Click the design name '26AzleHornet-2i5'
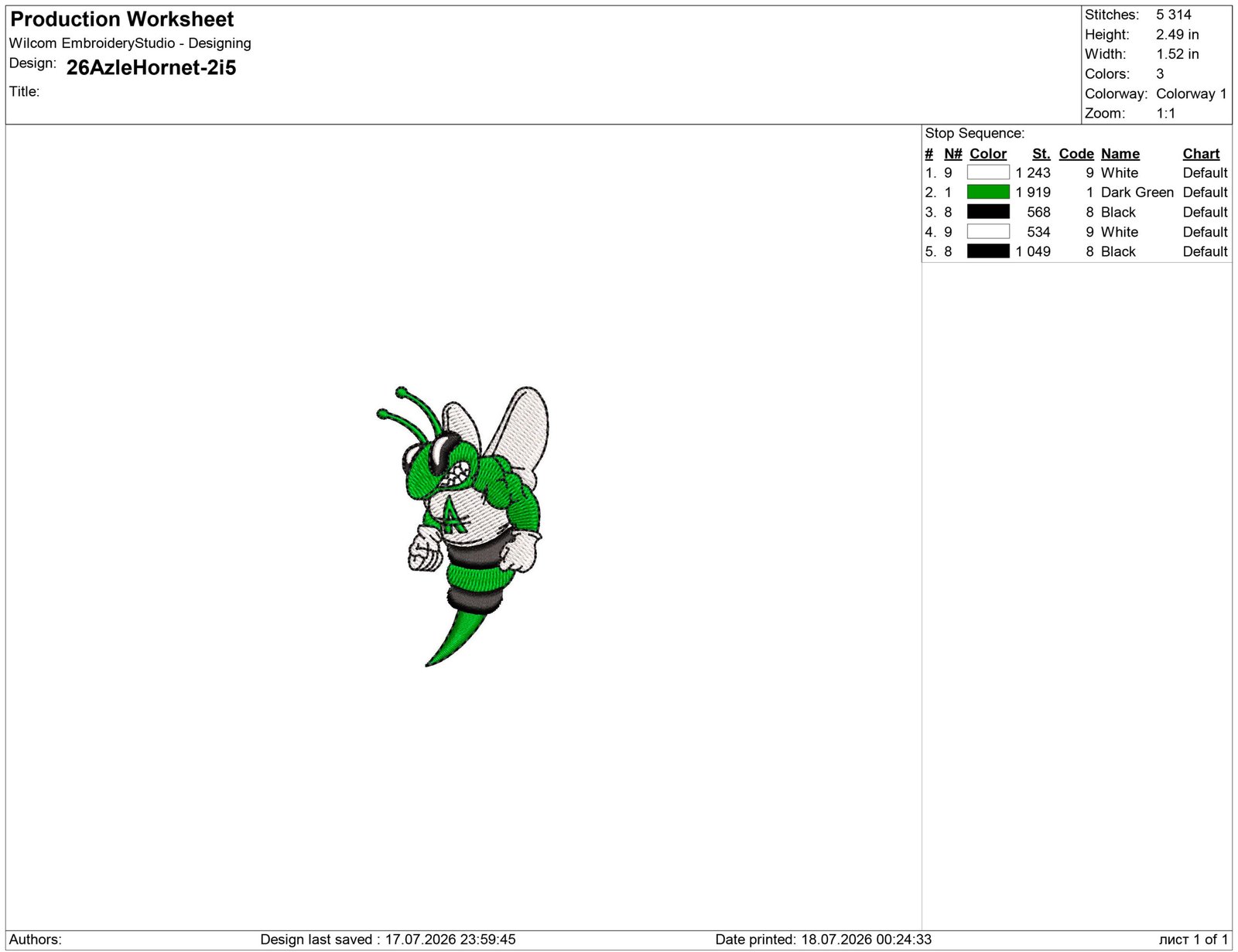Image resolution: width=1238 pixels, height=952 pixels. [x=152, y=68]
